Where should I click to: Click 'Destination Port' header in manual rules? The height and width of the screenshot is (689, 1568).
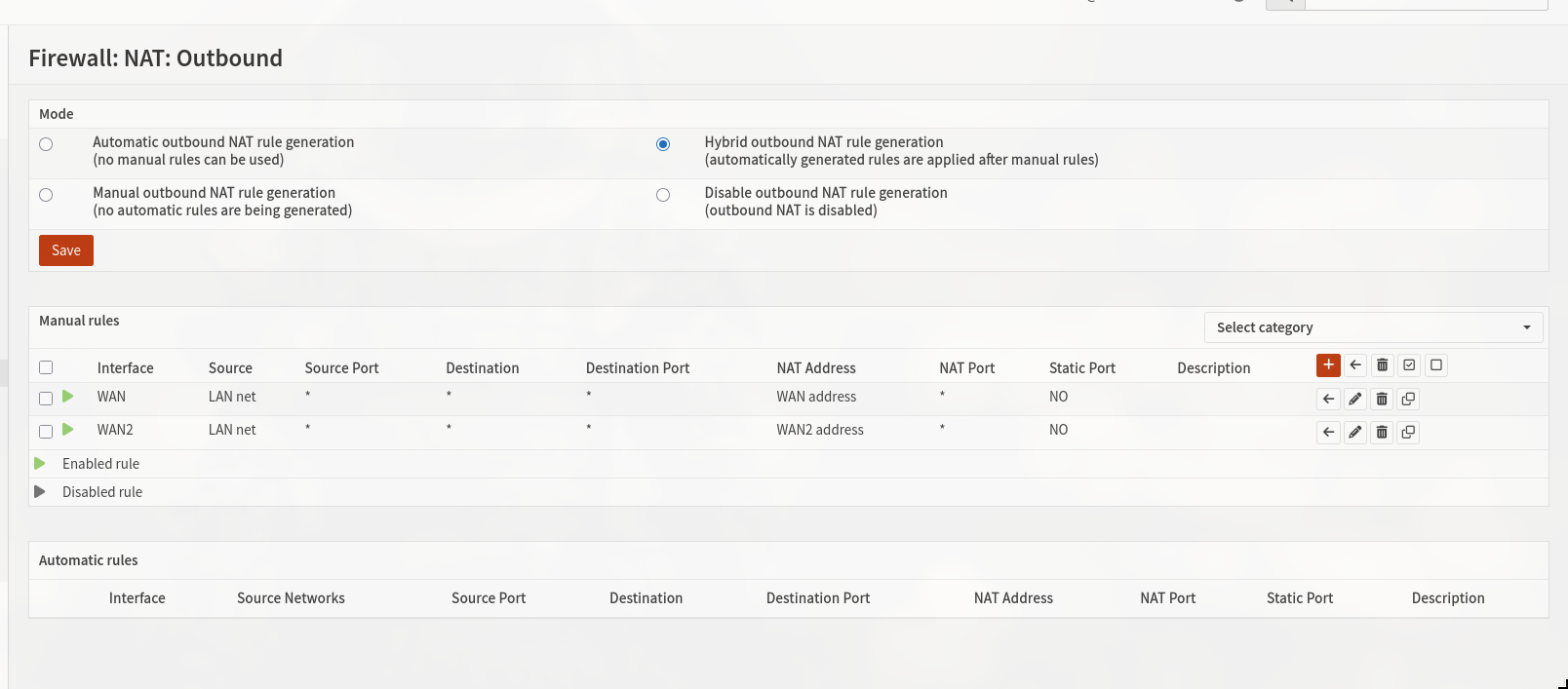tap(638, 368)
